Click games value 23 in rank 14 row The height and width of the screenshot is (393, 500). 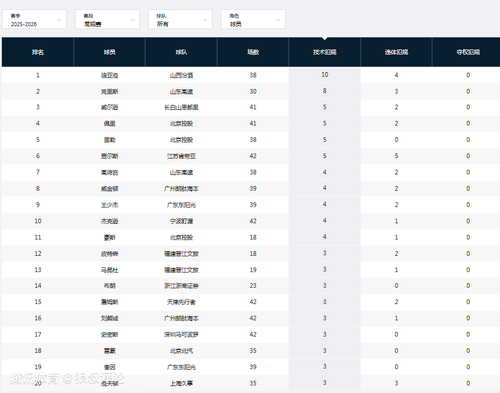coord(253,286)
